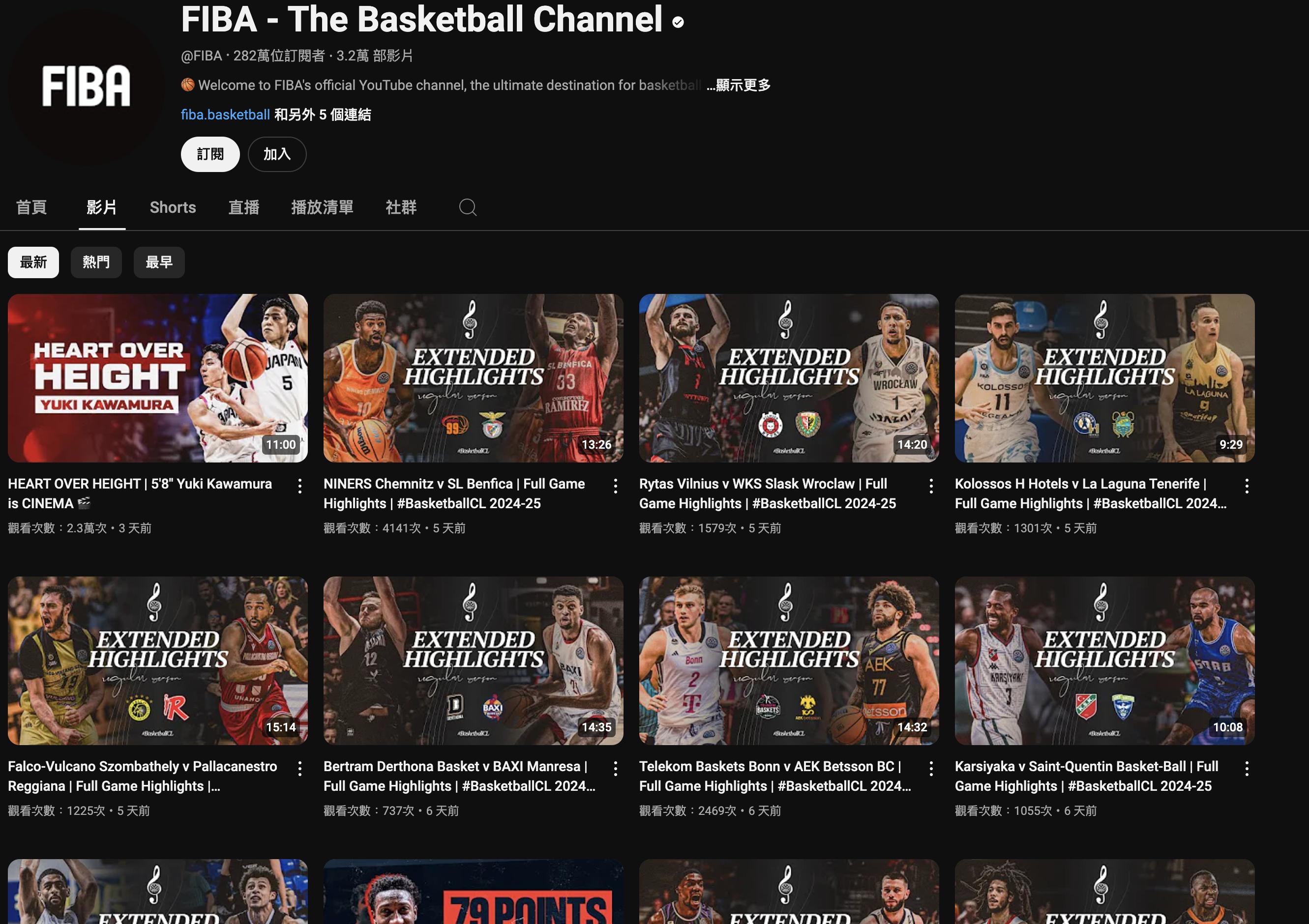Click the 觀看次數：4141次 view count text
This screenshot has height=924, width=1309.
pyautogui.click(x=372, y=528)
